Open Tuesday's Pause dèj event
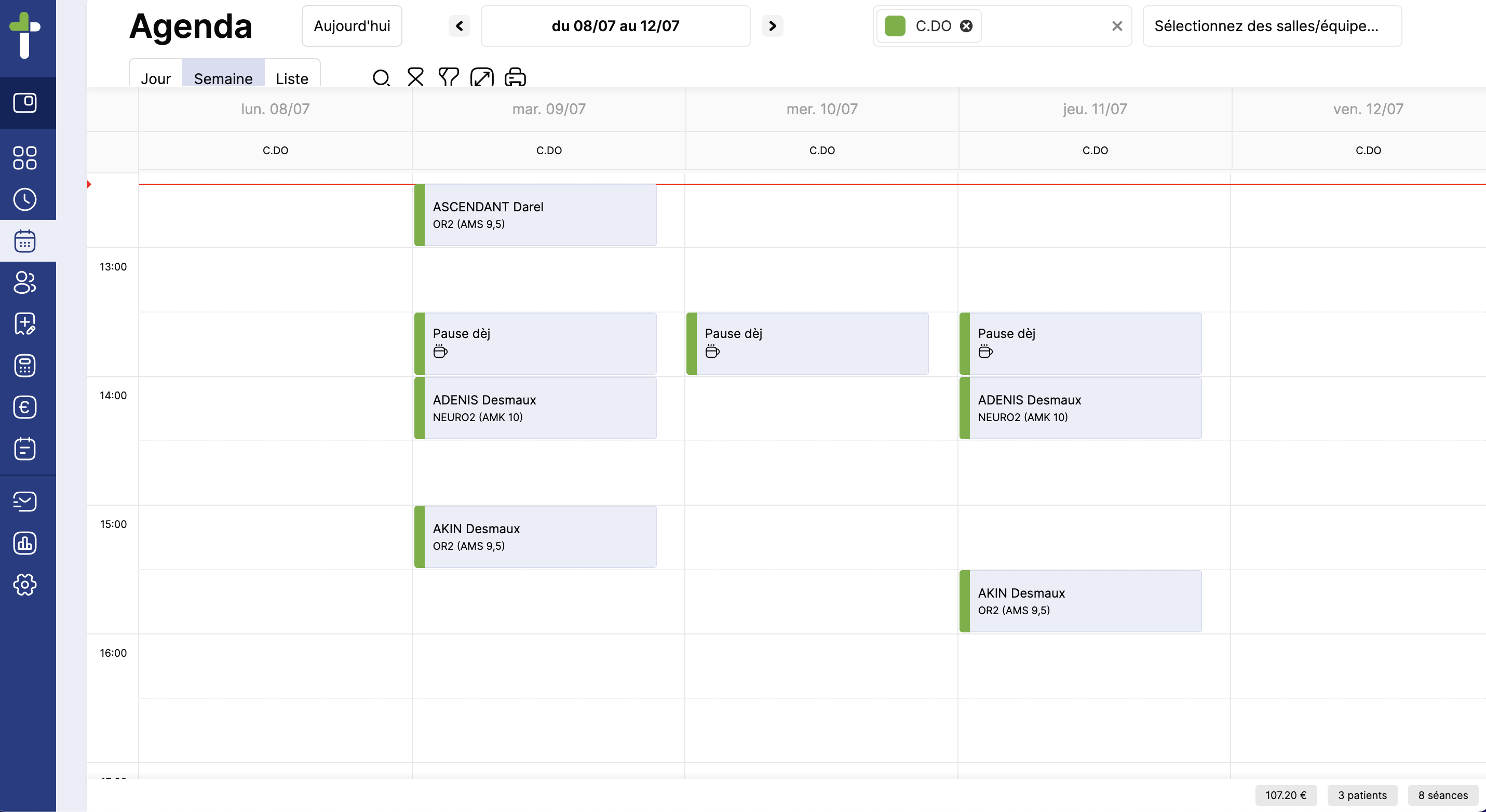Screen dimensions: 1486x812 coord(535,344)
